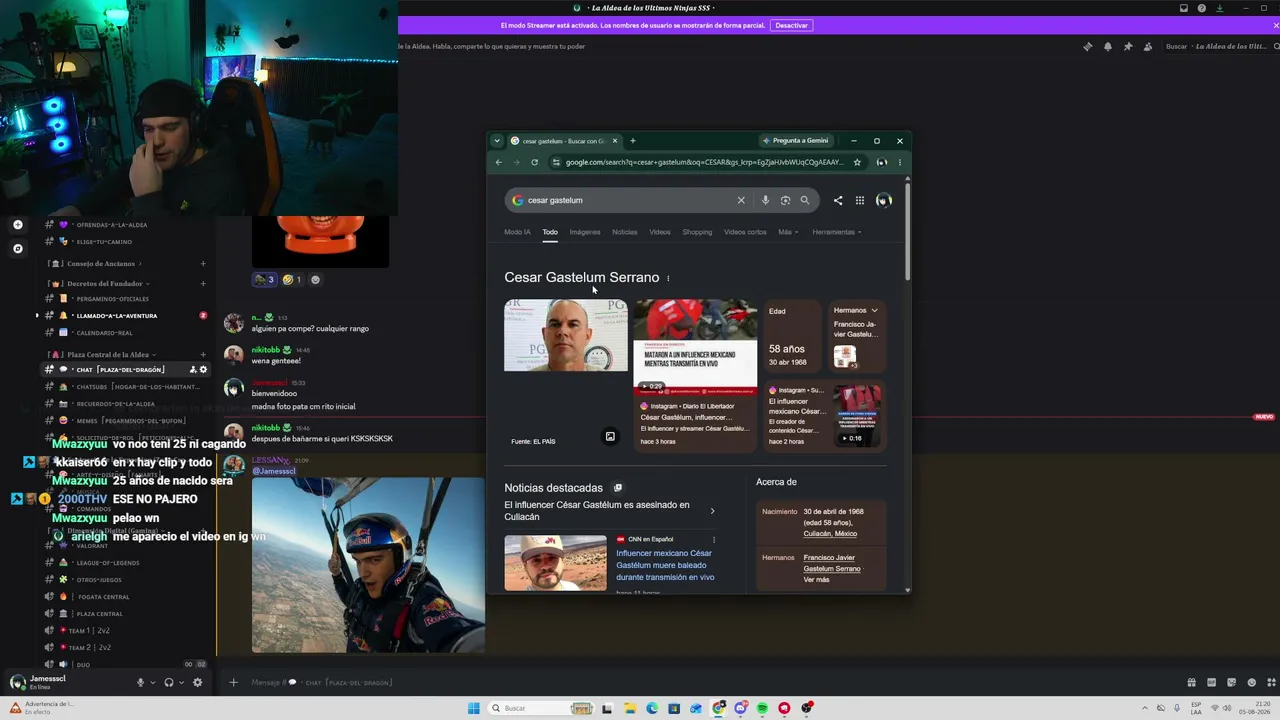Viewport: 1280px width, 720px height.
Task: Open a new Chrome tab
Action: (x=632, y=141)
